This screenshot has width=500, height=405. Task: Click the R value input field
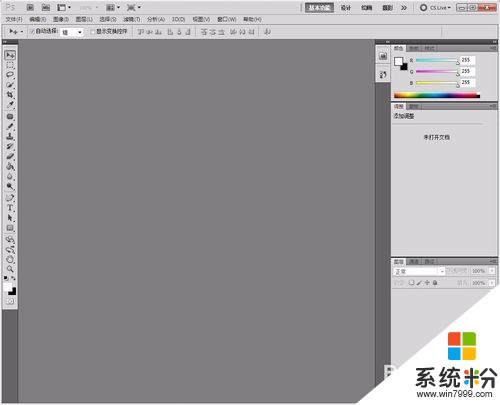click(x=467, y=60)
